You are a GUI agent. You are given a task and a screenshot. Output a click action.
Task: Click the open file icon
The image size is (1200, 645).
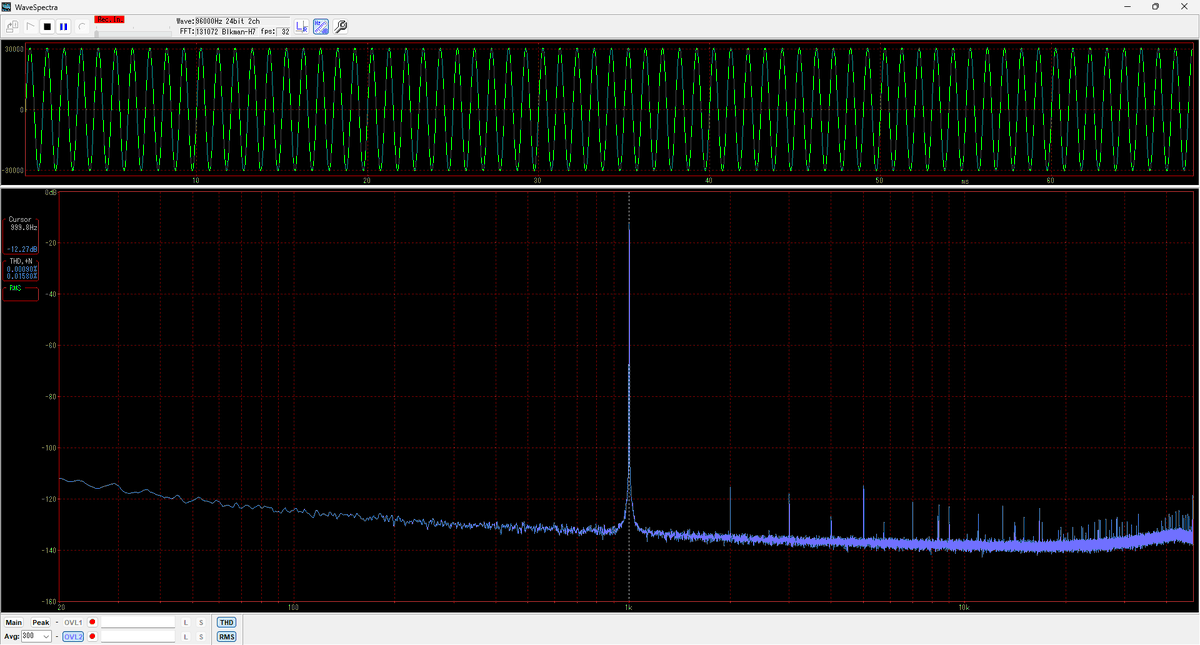(x=12, y=26)
